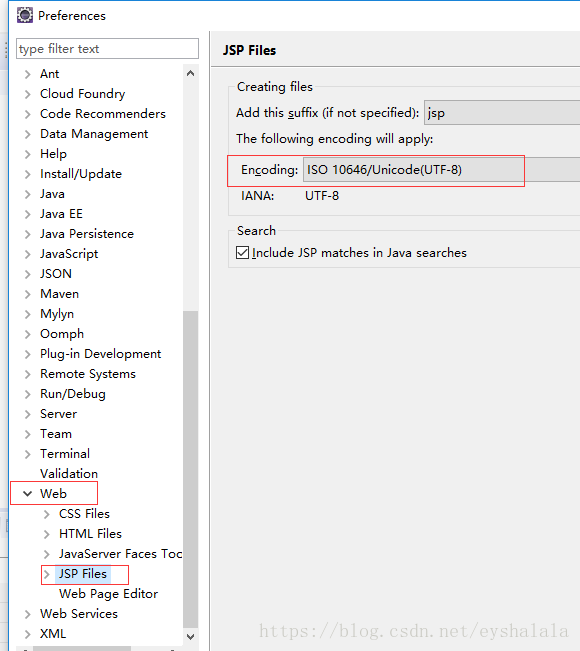Expand the Install/Update node

[x=27, y=174]
